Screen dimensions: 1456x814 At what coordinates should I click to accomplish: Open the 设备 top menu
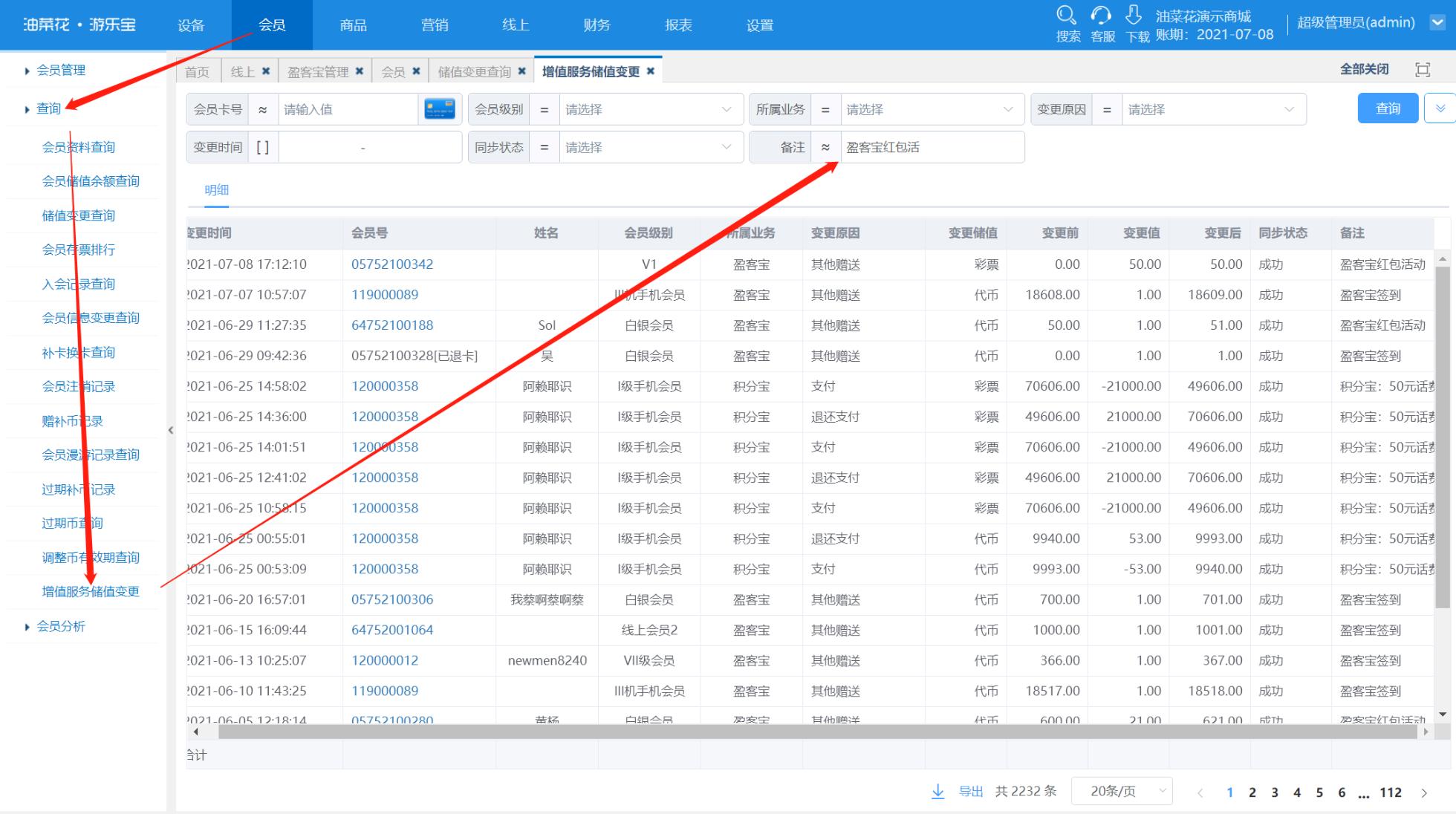191,25
